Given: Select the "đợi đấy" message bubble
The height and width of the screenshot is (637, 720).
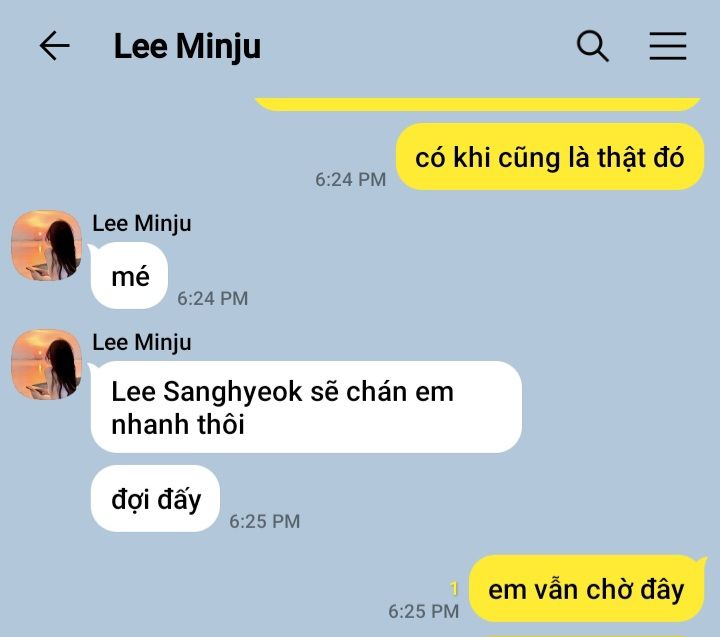Looking at the screenshot, I should point(155,498).
